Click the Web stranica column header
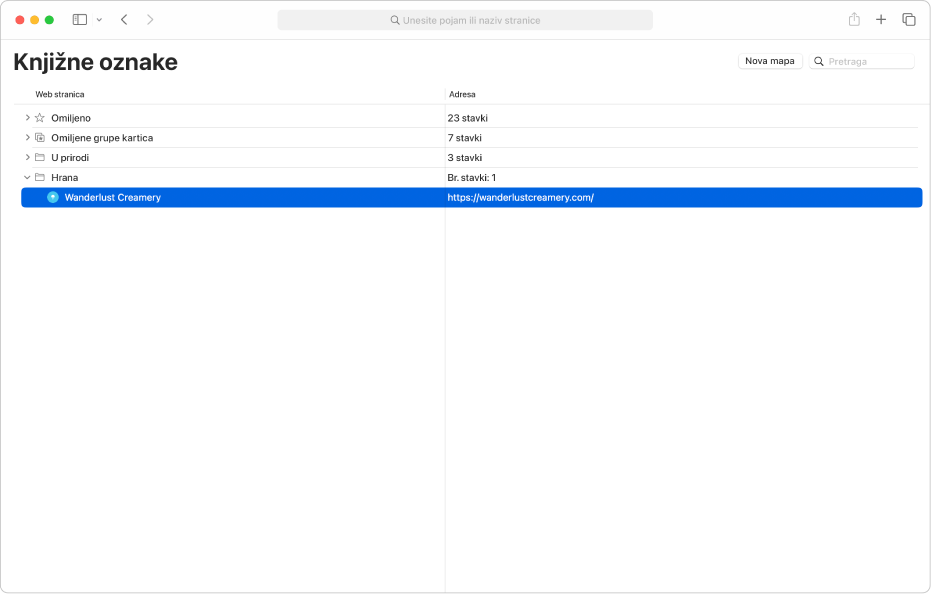 pos(60,94)
